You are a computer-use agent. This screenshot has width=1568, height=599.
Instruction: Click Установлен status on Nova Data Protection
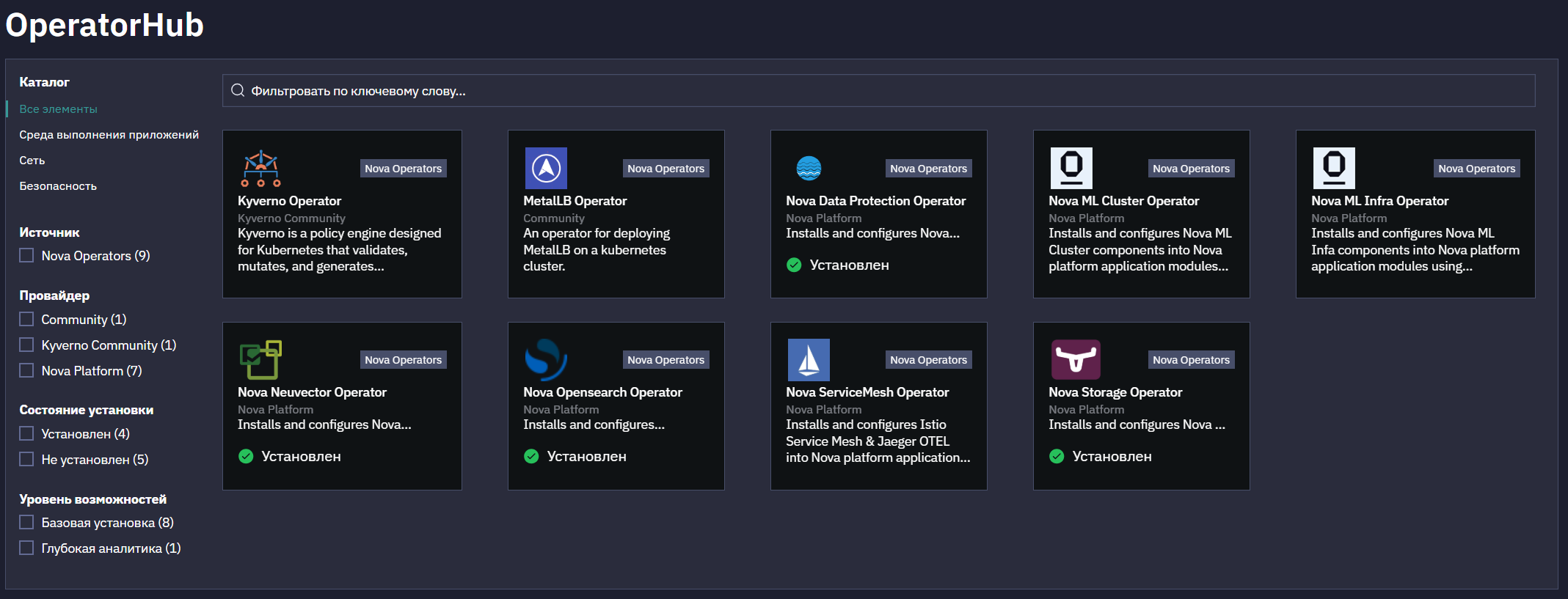pos(849,265)
